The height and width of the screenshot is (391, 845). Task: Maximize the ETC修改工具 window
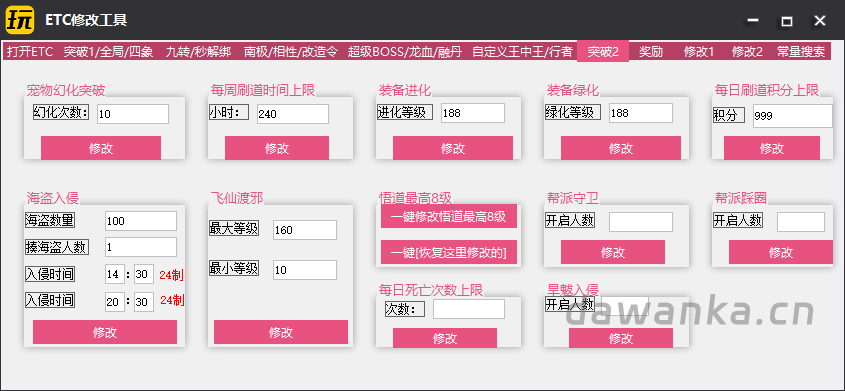786,20
